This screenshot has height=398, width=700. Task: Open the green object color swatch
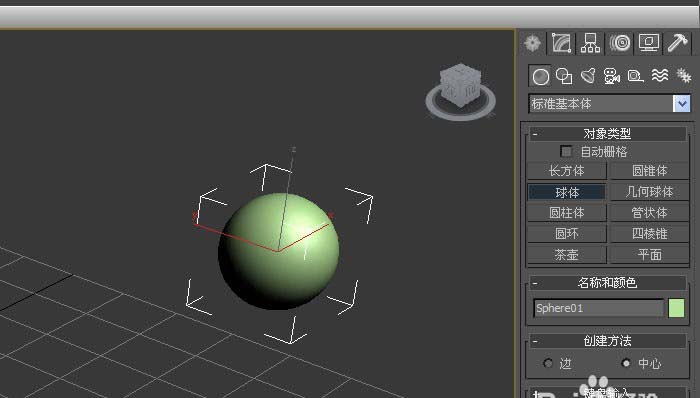(676, 308)
